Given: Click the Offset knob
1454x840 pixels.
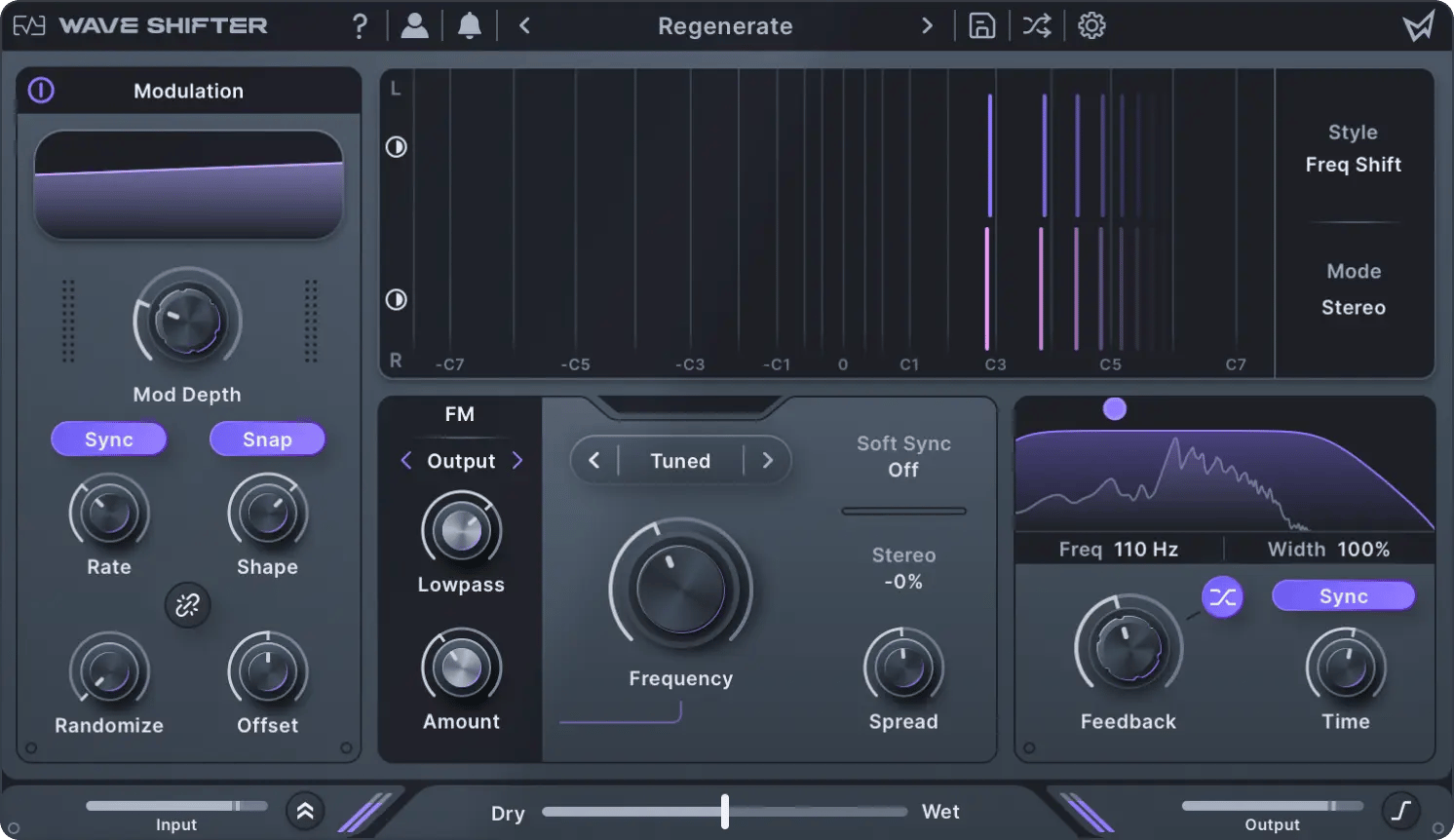Looking at the screenshot, I should pyautogui.click(x=267, y=671).
